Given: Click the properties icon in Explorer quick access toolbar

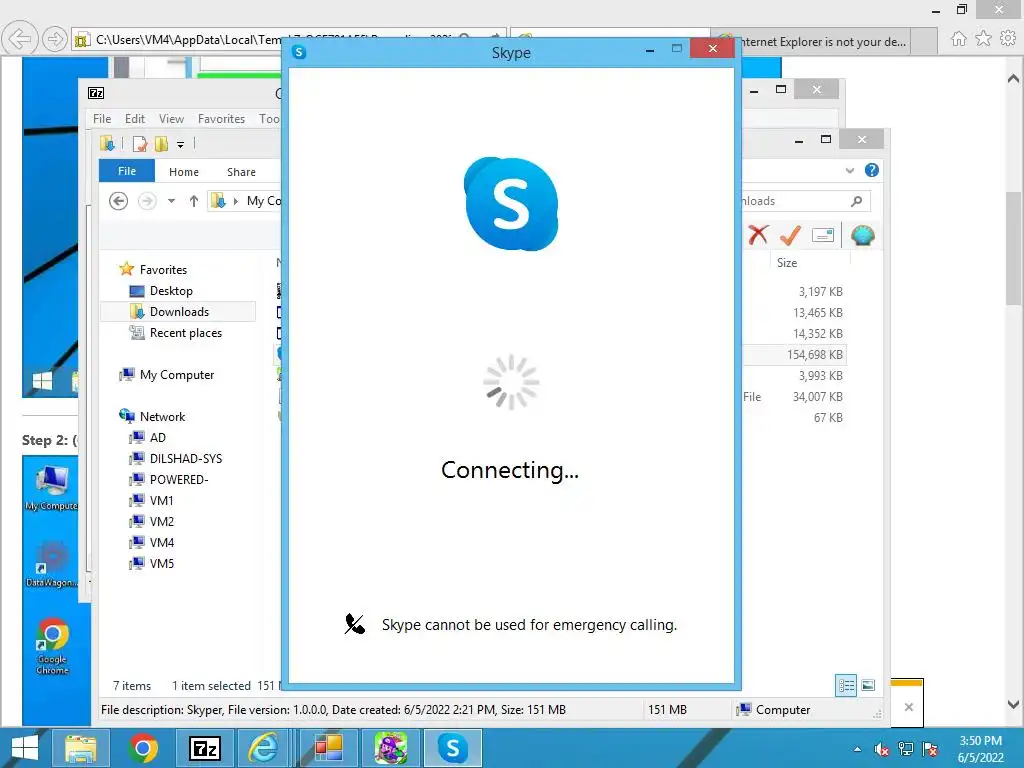Looking at the screenshot, I should (139, 144).
